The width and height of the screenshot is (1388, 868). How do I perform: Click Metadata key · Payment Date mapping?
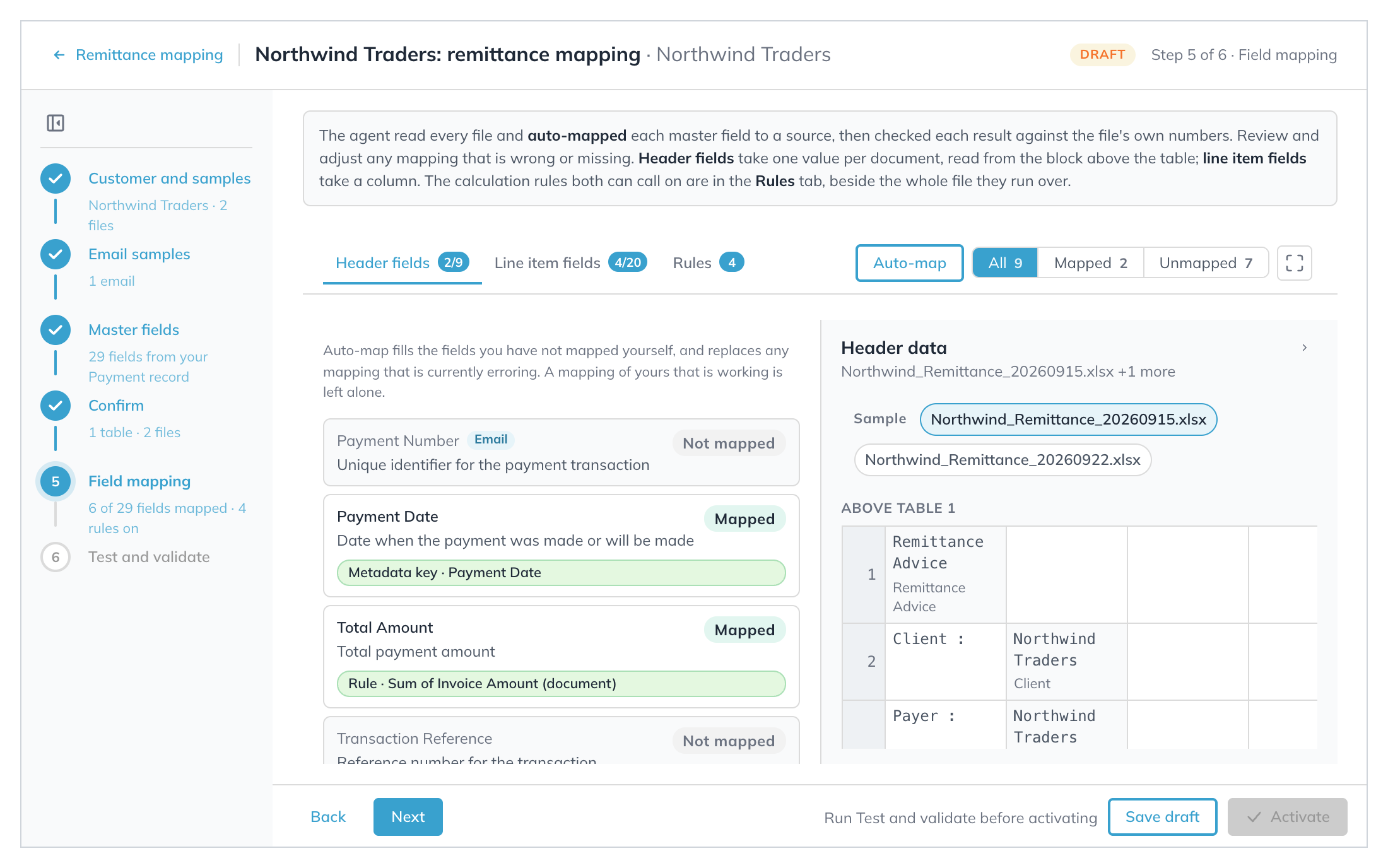click(562, 573)
